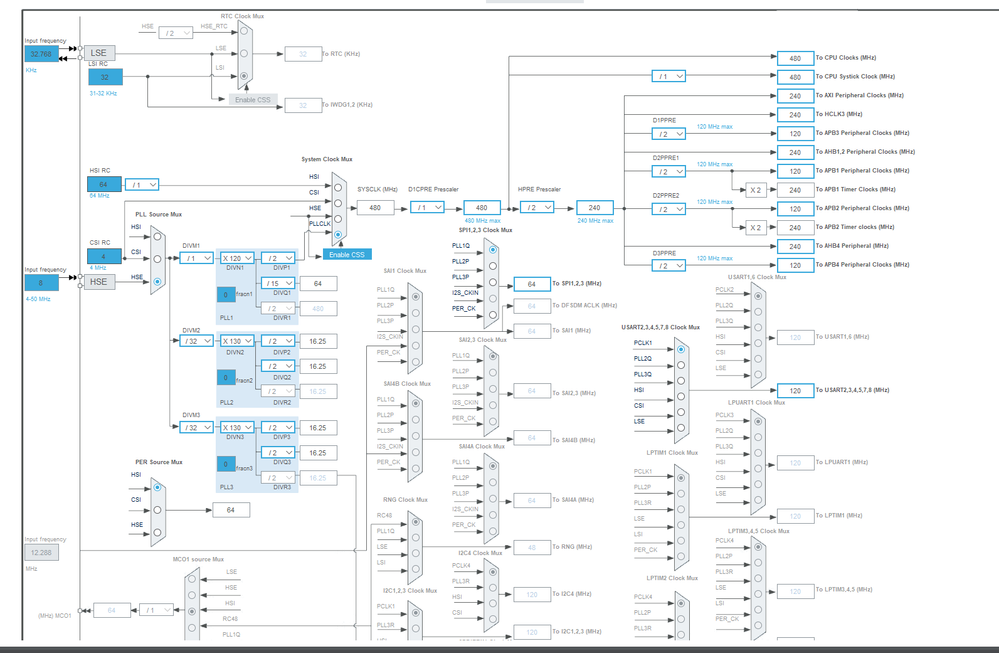Open the DIVM2 divider dropdown
This screenshot has width=999, height=653.
point(196,341)
